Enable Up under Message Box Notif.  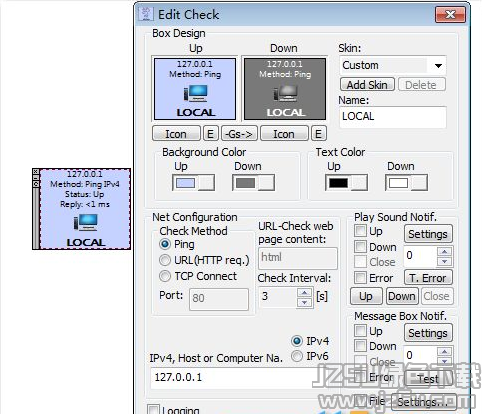pyautogui.click(x=360, y=331)
